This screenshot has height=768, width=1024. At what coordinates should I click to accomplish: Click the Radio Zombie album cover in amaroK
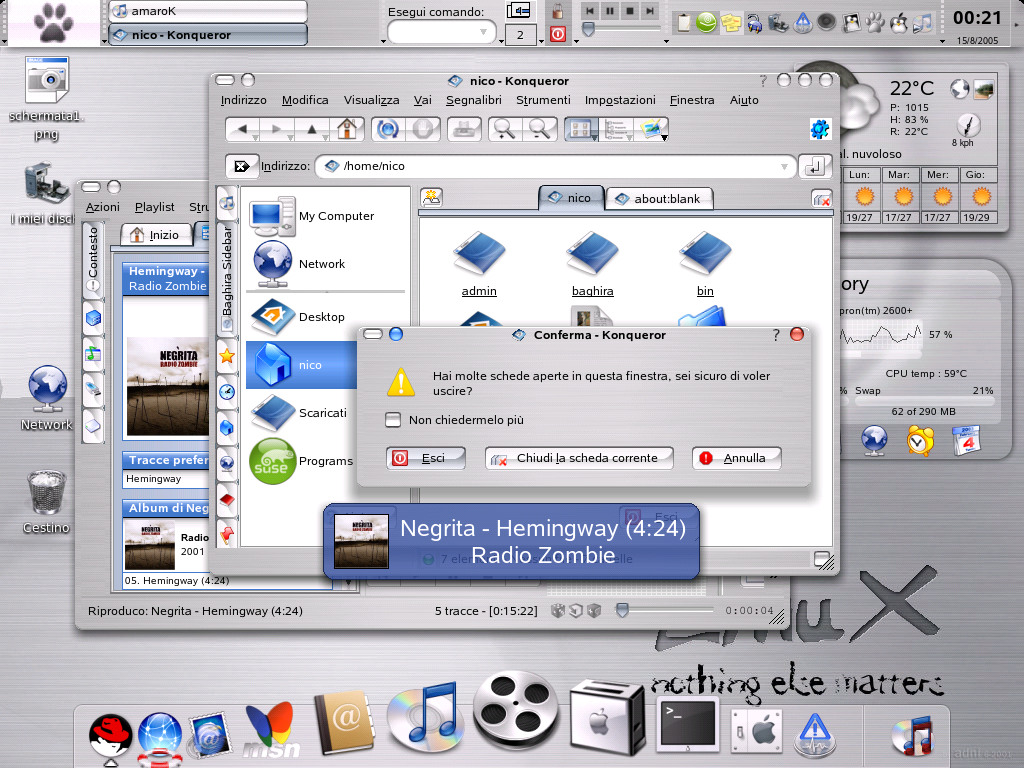coord(168,387)
